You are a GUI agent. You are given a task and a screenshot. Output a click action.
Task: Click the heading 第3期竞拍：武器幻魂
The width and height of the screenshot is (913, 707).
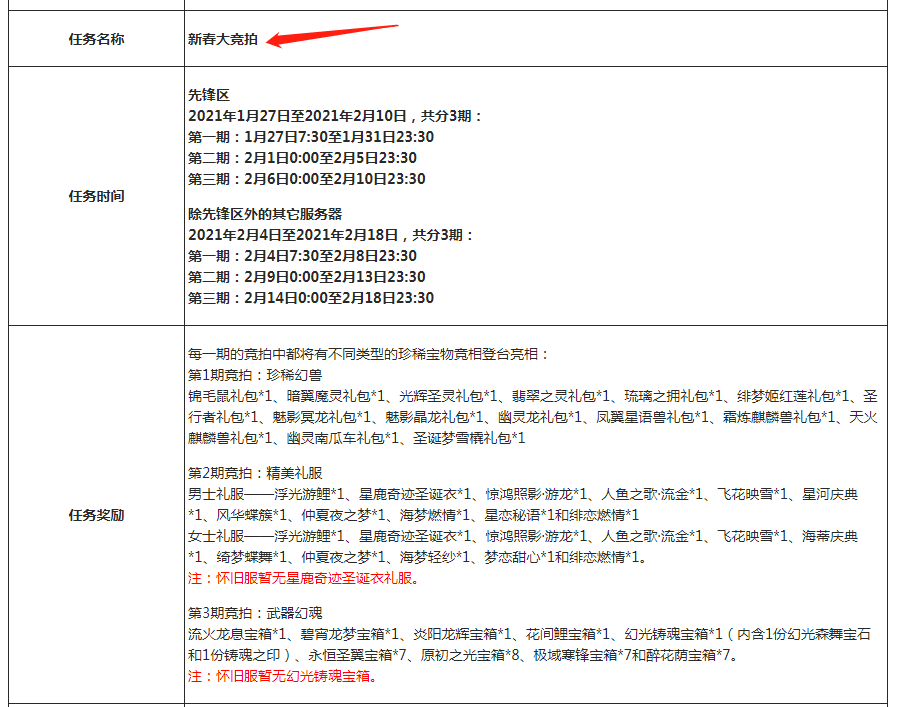(x=255, y=613)
